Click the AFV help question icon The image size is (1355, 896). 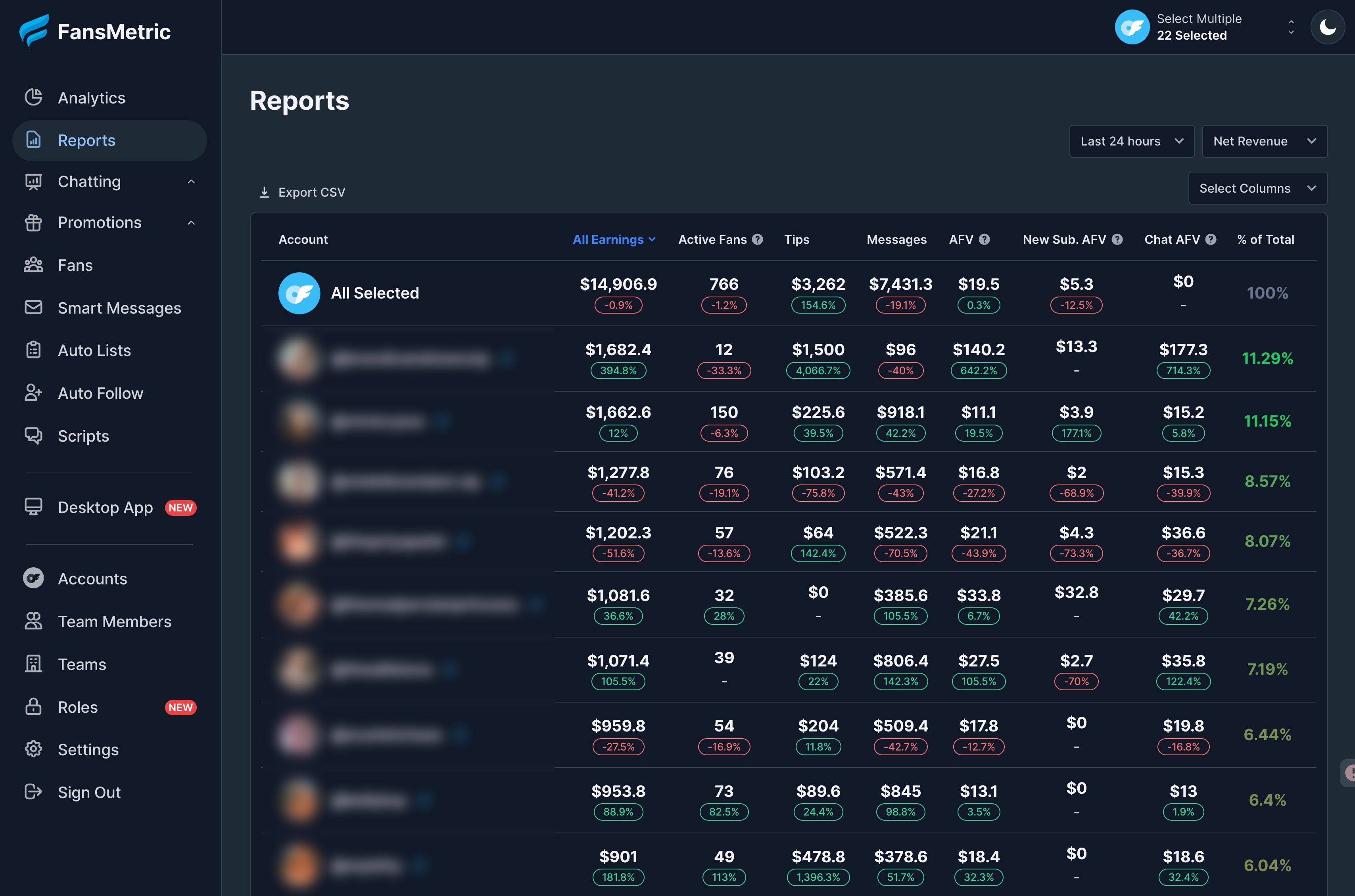click(985, 239)
